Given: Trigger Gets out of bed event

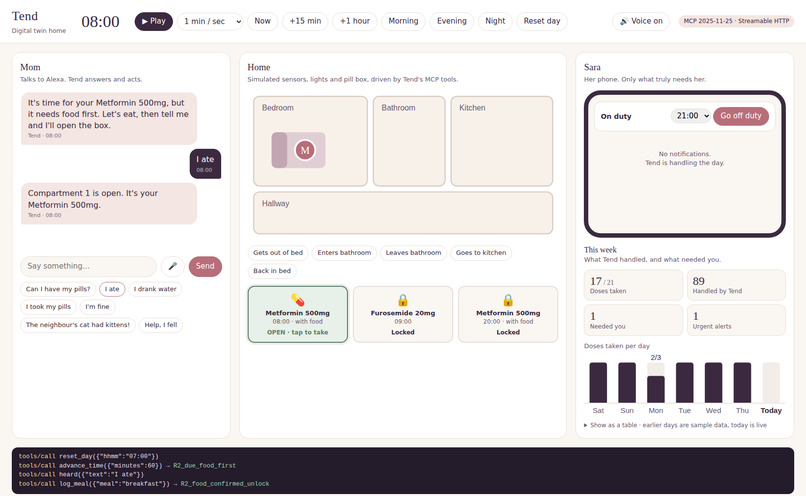Looking at the screenshot, I should pyautogui.click(x=278, y=253).
